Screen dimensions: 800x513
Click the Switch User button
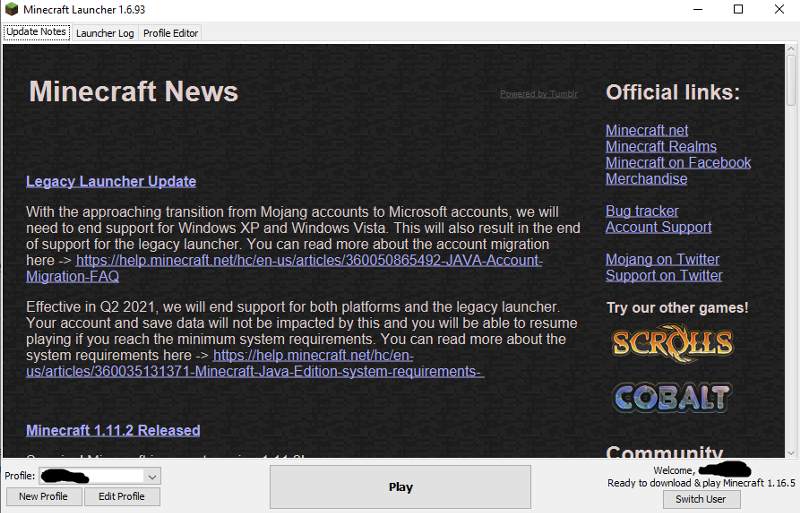tap(700, 499)
